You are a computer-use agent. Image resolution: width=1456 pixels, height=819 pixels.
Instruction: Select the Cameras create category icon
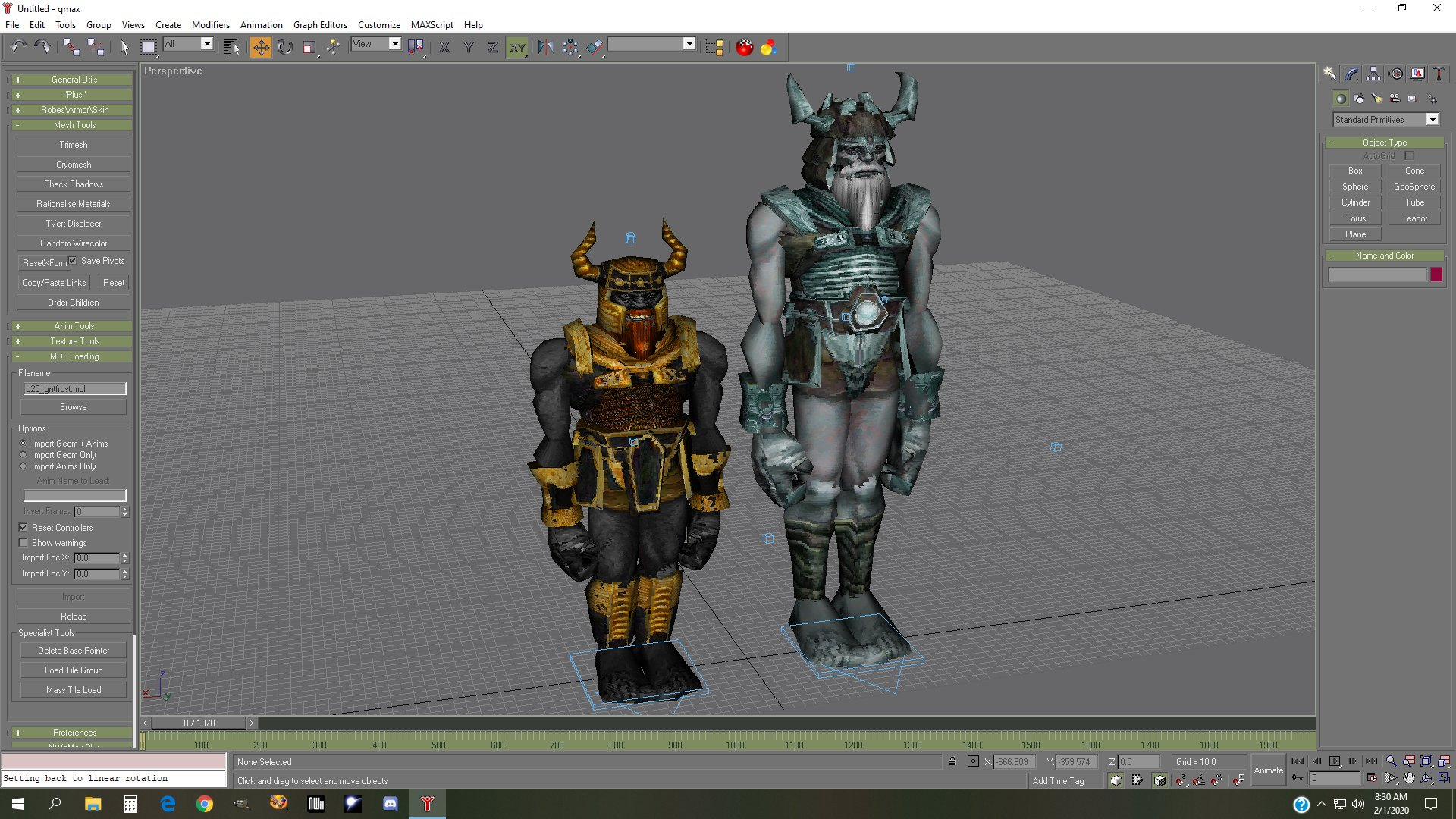(1395, 99)
